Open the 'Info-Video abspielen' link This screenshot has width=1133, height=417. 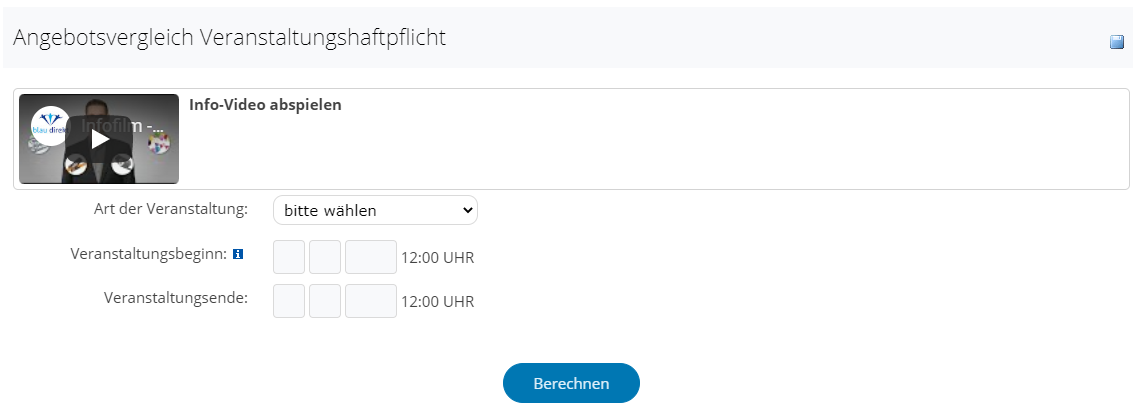265,104
